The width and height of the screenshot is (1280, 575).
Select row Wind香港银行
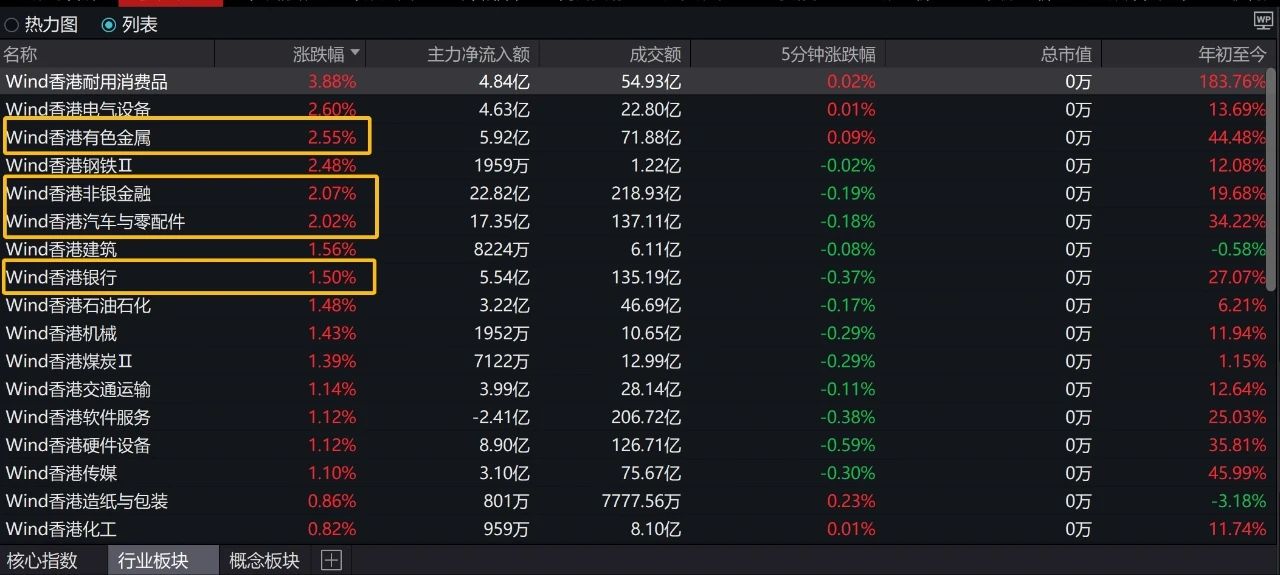click(x=634, y=278)
